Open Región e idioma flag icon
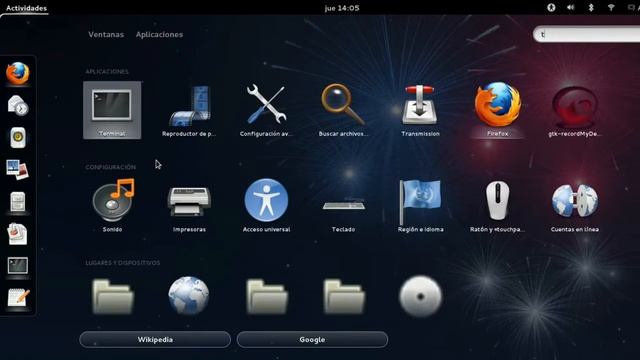 (x=420, y=202)
